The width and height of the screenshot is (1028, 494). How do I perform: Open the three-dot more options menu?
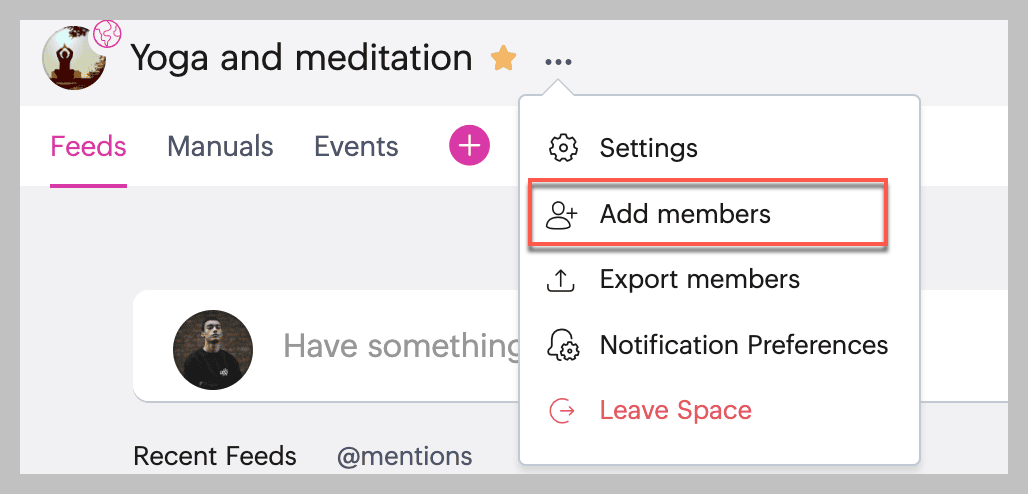(x=559, y=62)
